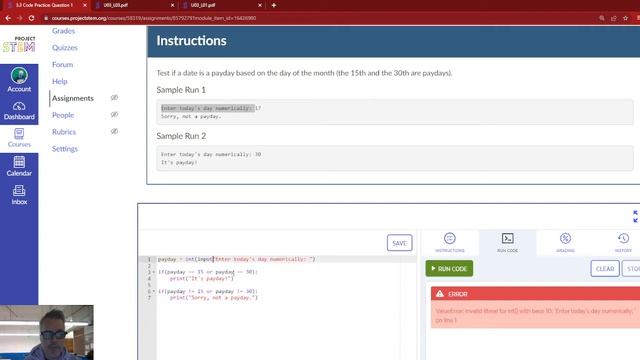Open course Settings link
Viewport: 640px width, 360px height.
64,149
